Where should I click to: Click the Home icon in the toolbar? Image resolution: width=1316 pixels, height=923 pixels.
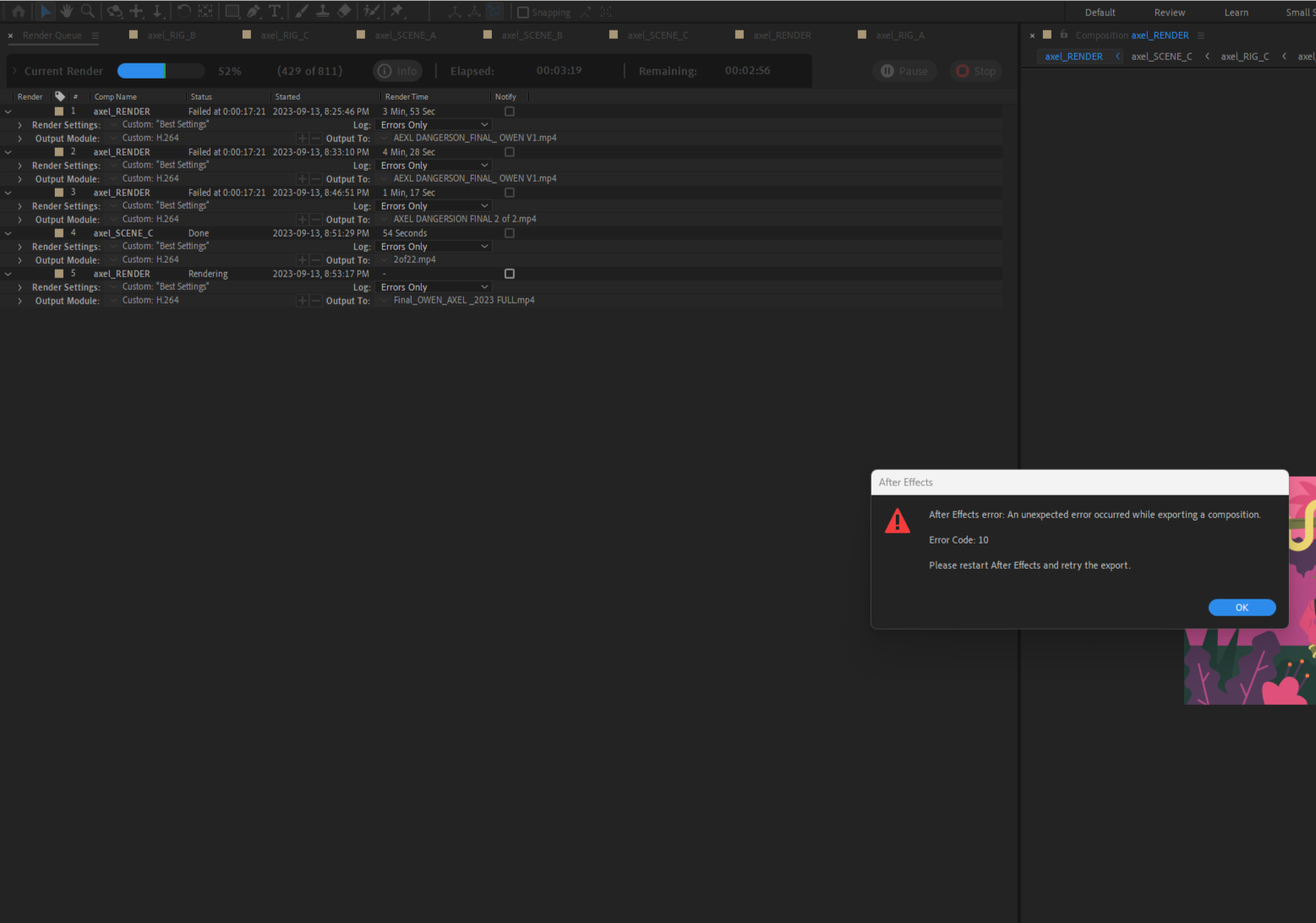[17, 11]
